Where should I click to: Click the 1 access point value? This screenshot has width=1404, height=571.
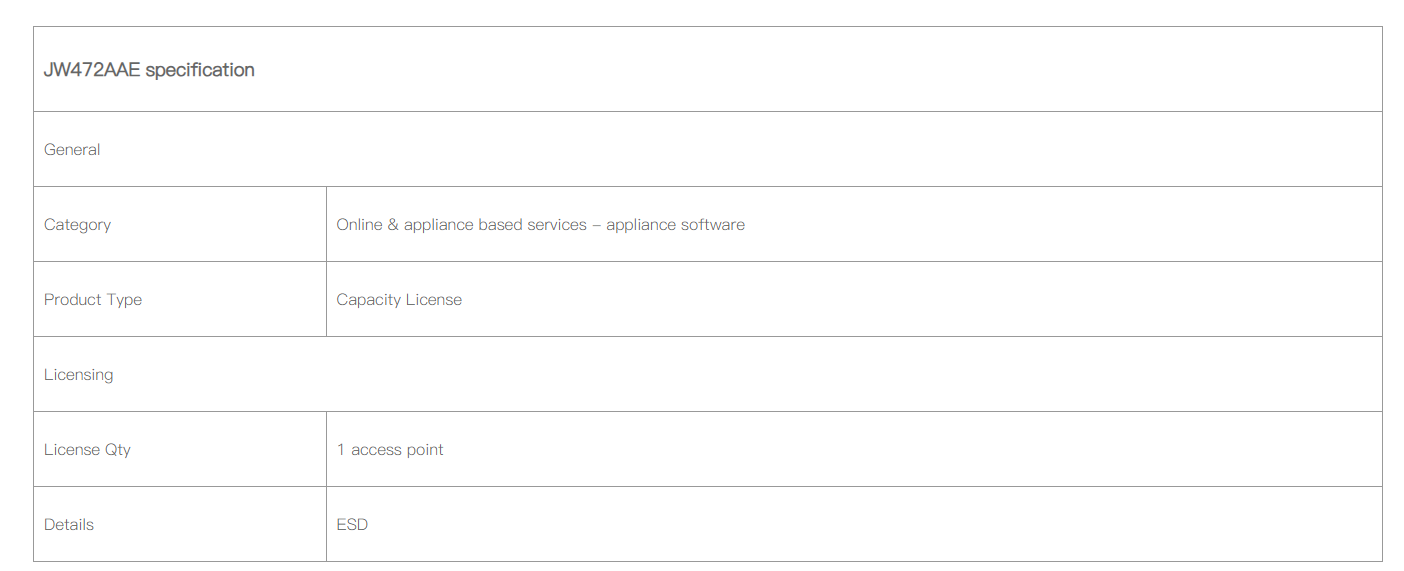(x=390, y=450)
